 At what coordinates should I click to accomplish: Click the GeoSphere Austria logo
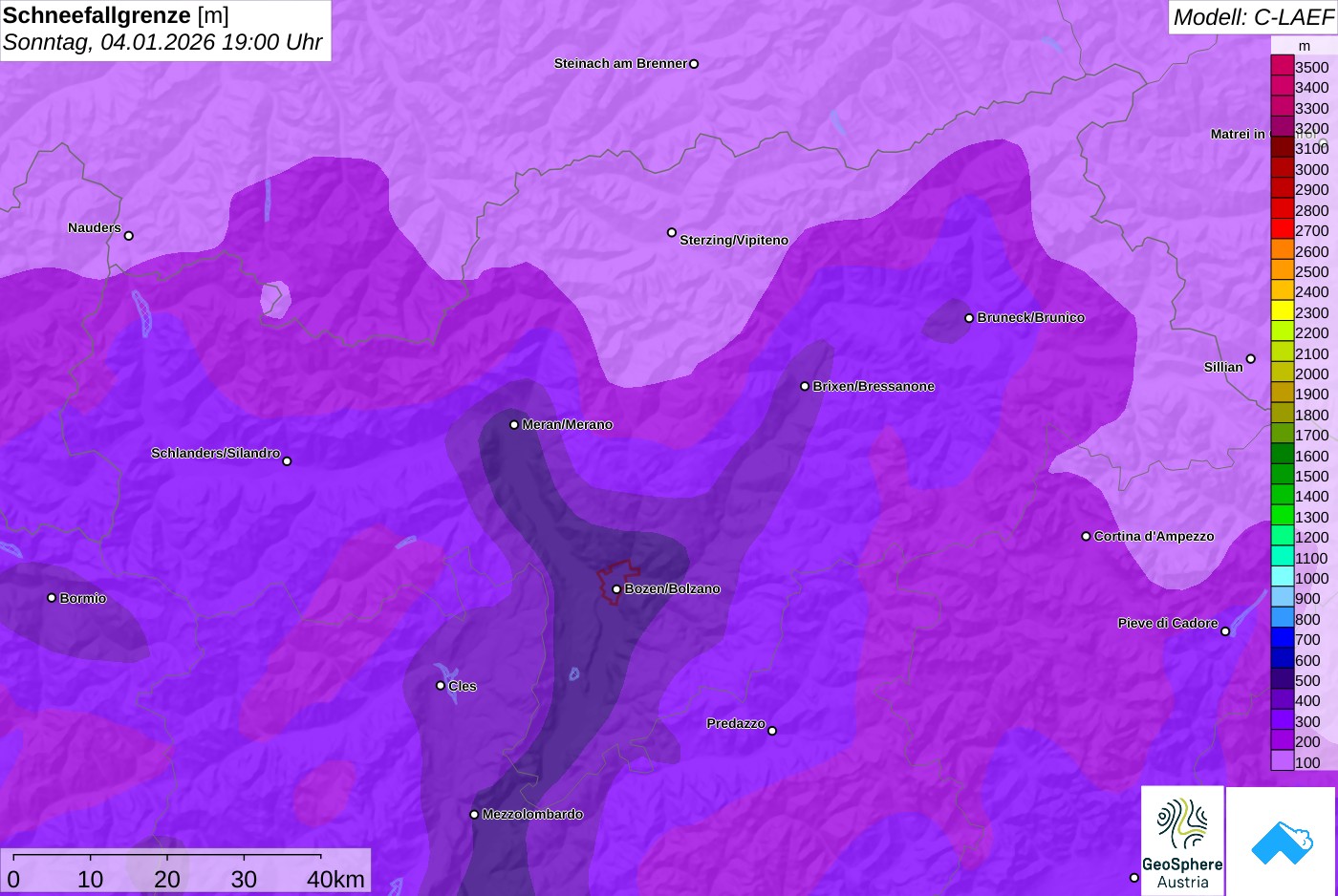click(1182, 841)
